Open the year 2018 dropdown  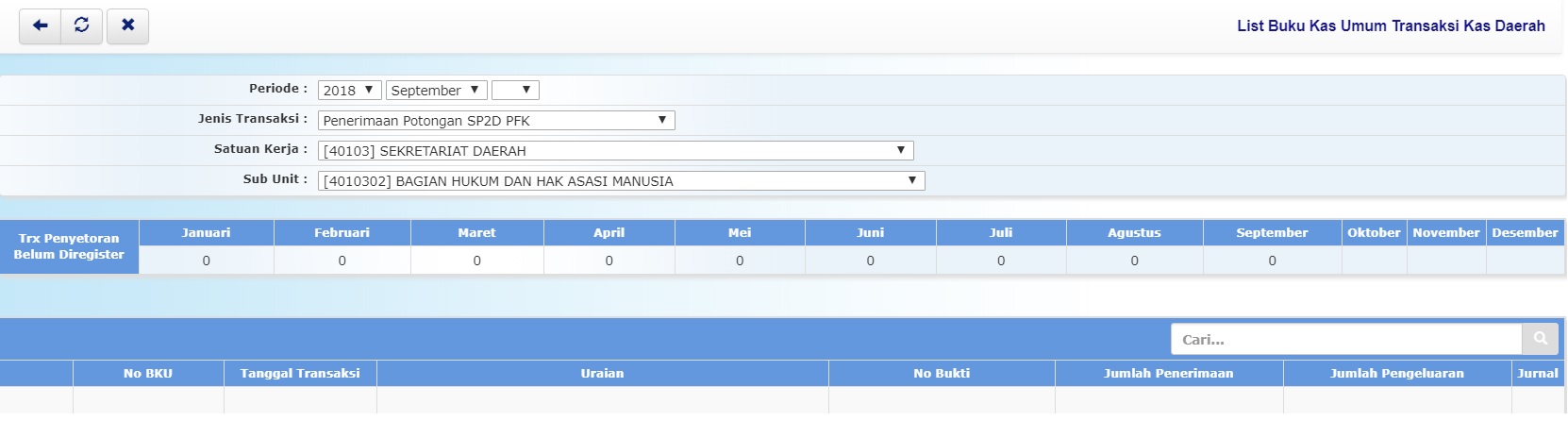click(349, 91)
